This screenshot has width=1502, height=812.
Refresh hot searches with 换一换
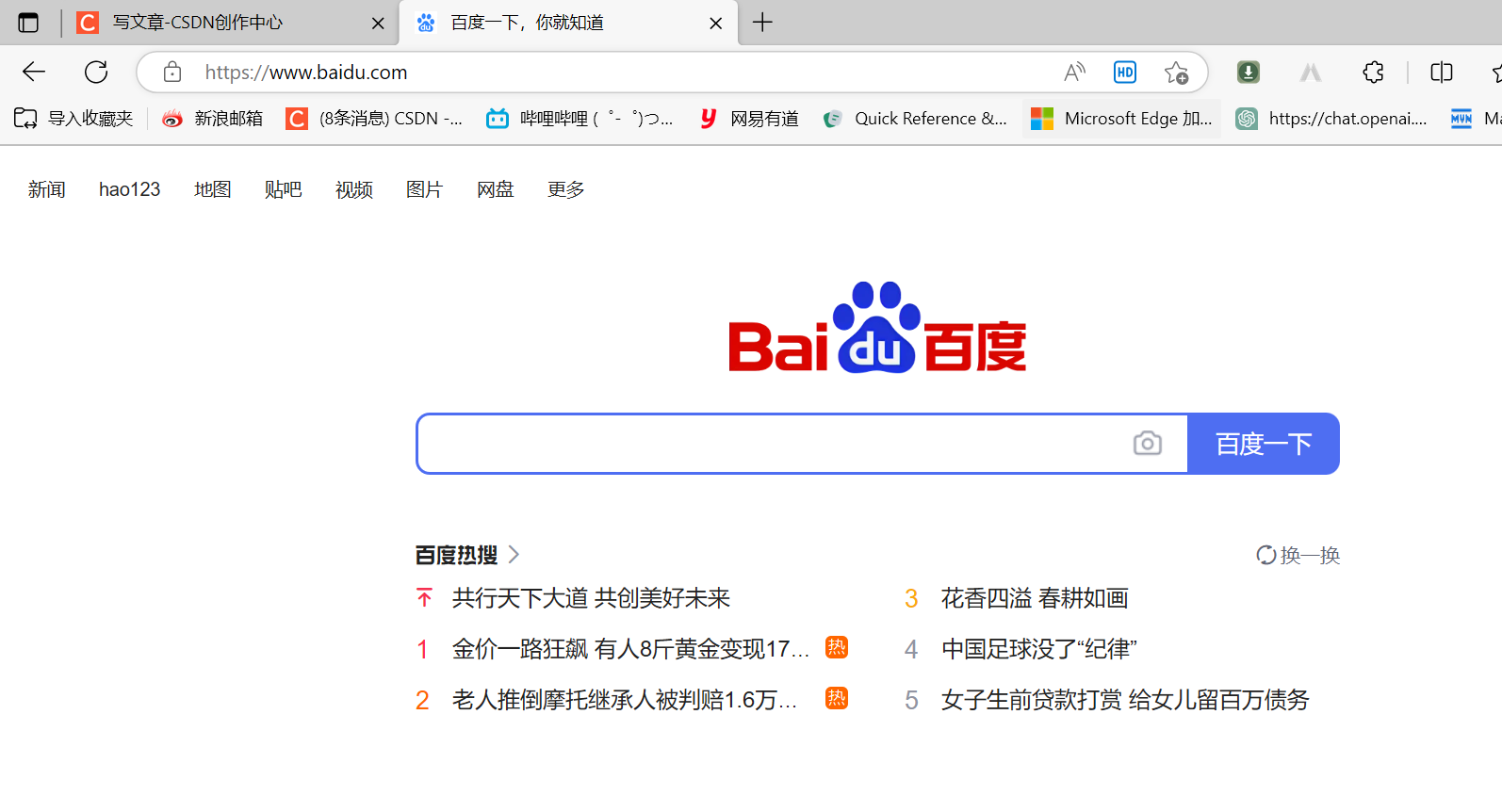[x=1298, y=555]
